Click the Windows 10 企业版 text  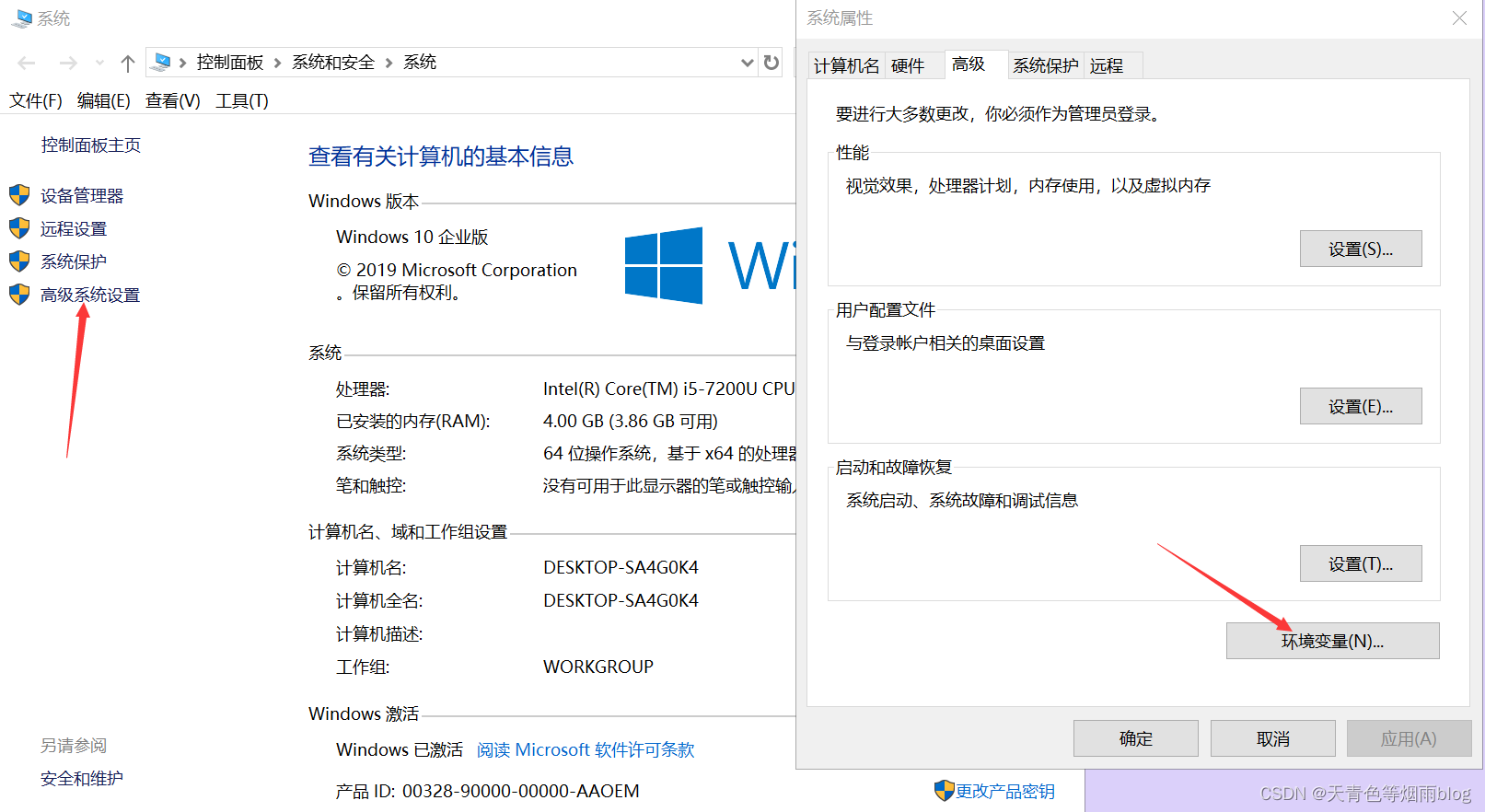coord(412,237)
